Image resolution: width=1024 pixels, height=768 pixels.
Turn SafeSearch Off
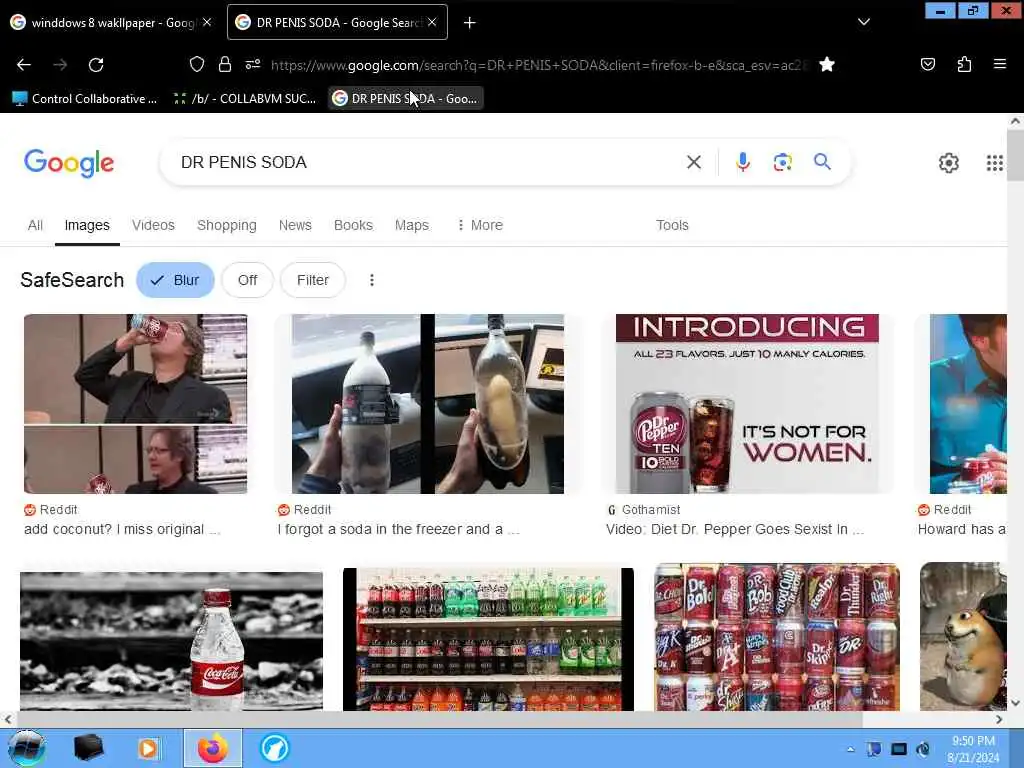point(248,280)
